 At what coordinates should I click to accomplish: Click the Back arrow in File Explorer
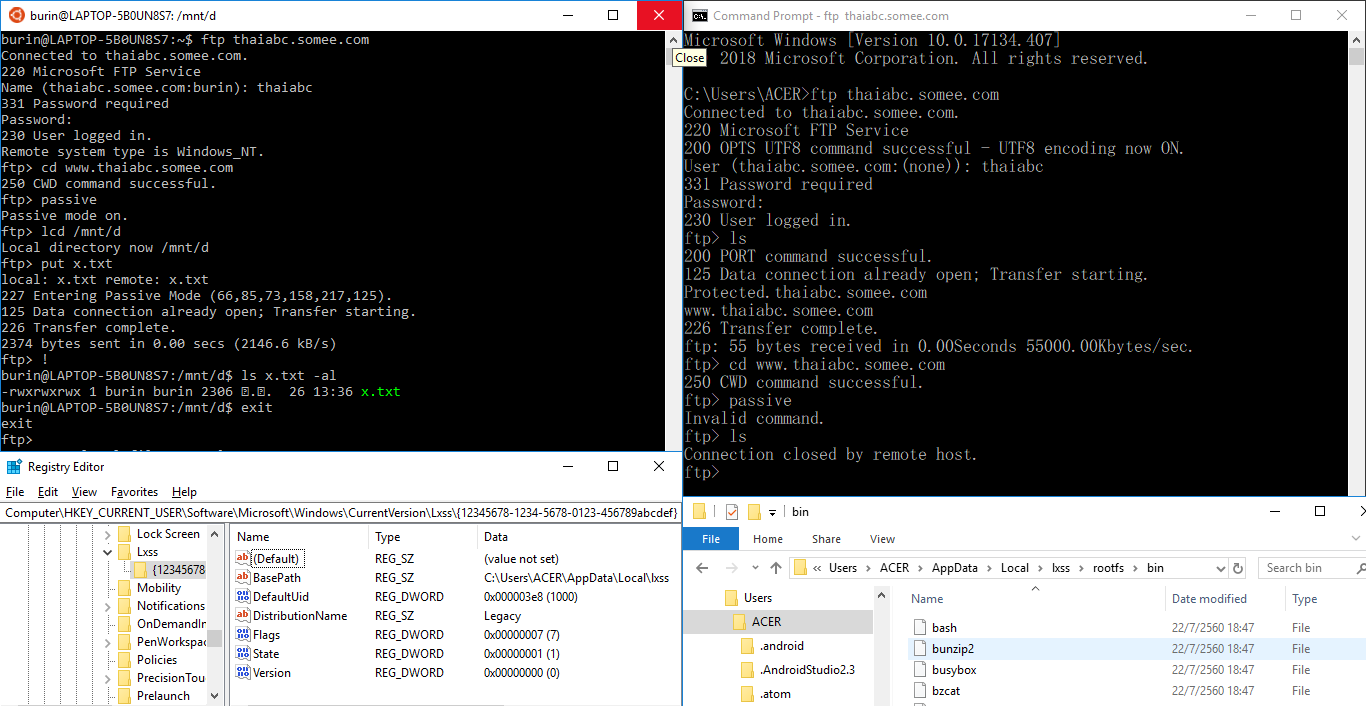click(702, 568)
